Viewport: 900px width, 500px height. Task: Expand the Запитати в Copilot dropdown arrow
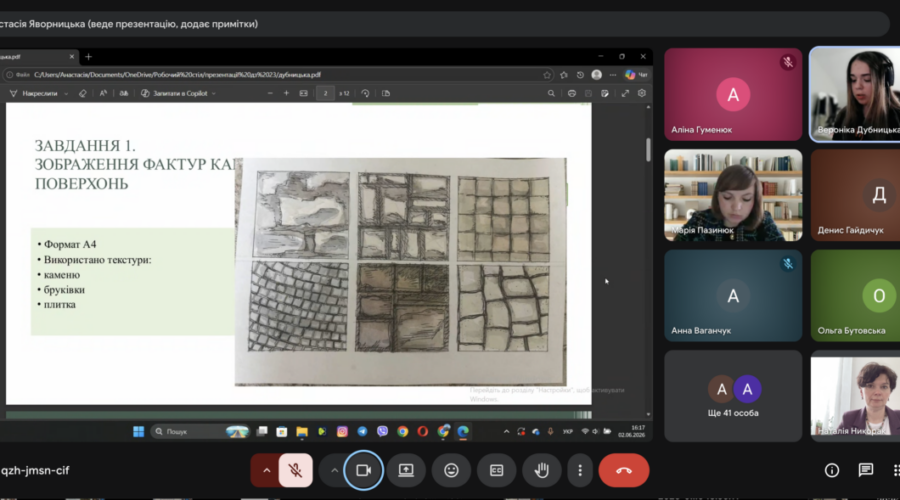tap(214, 94)
